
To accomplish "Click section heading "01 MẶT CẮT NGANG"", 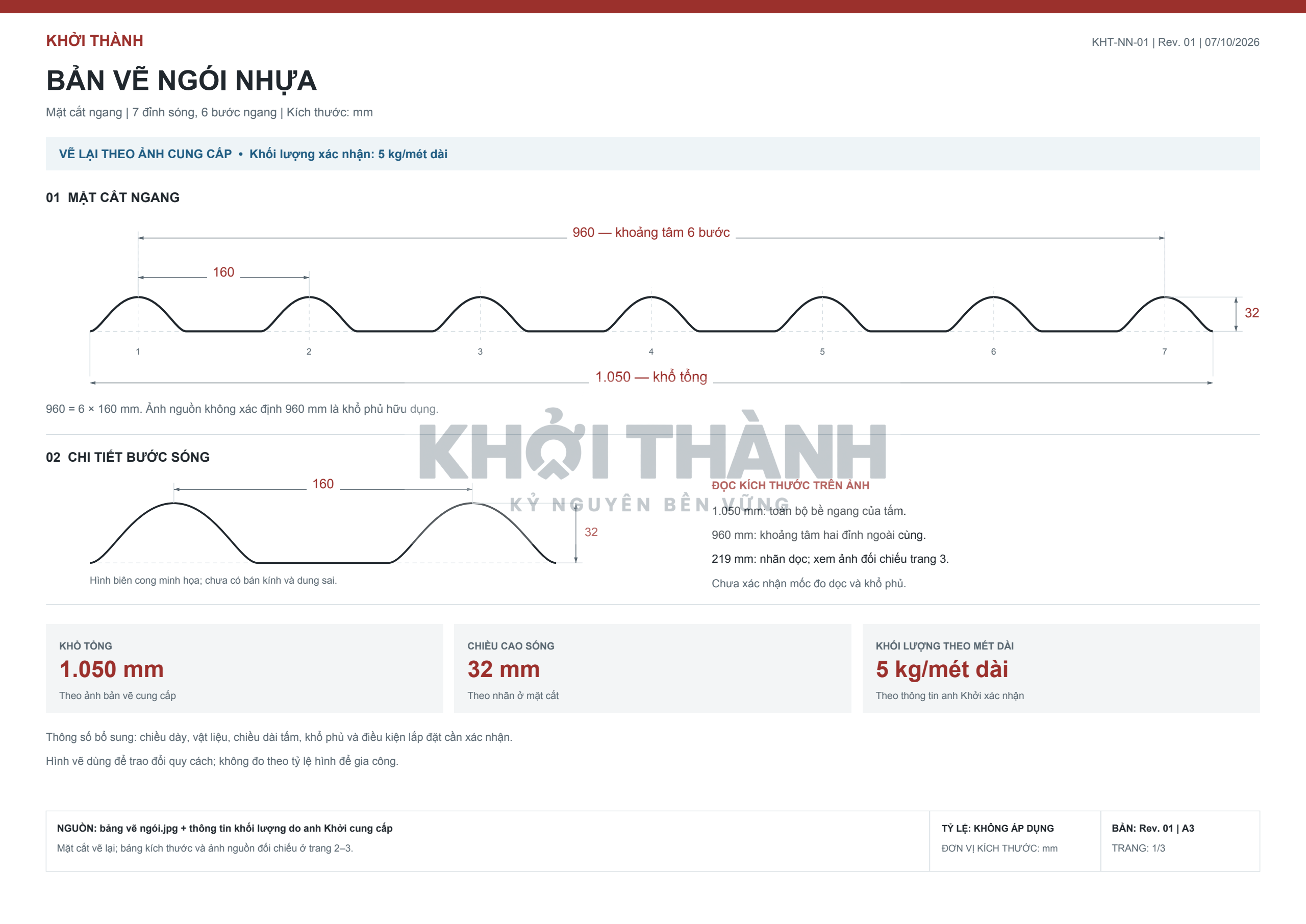I will tap(113, 197).
